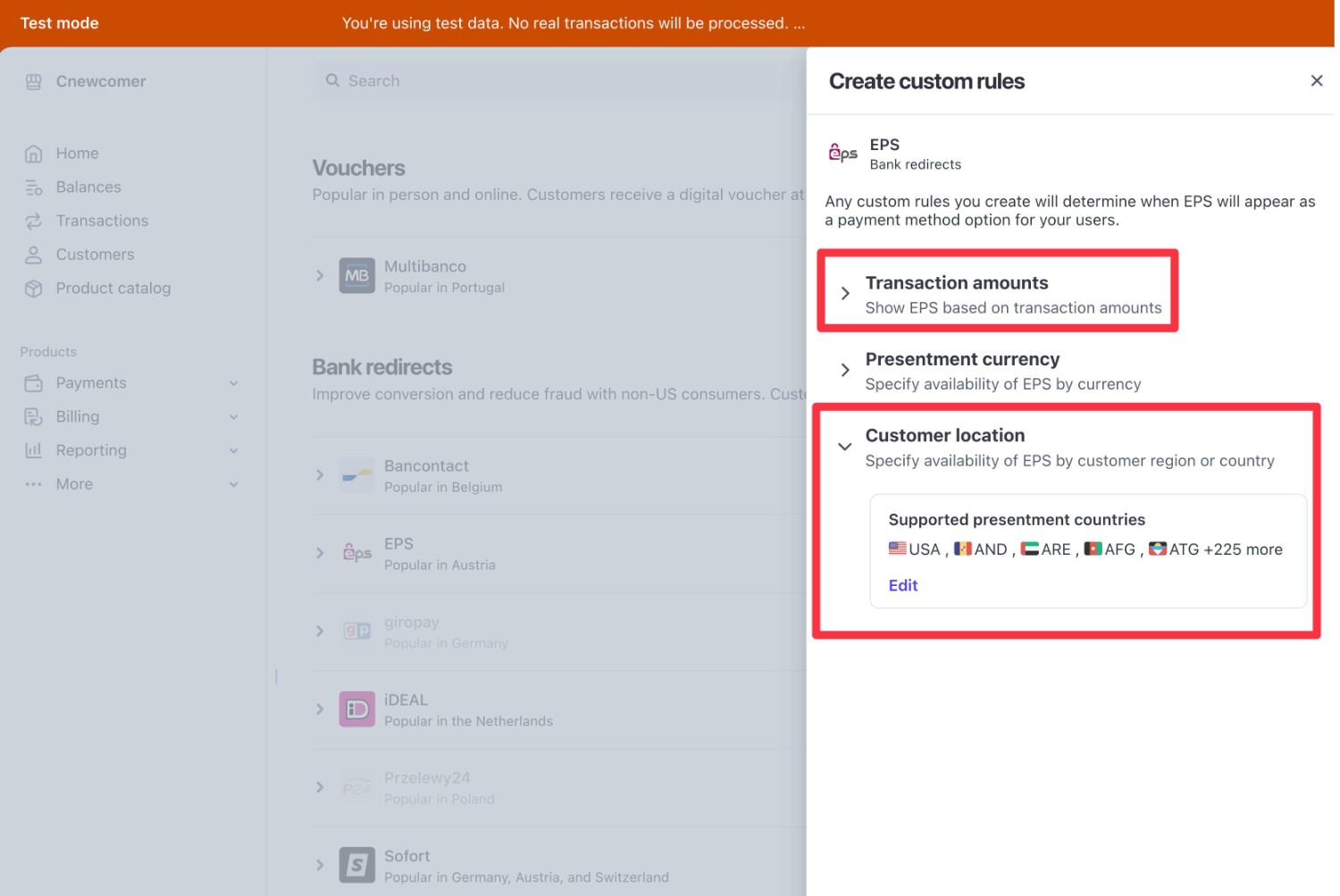The width and height of the screenshot is (1340, 896).
Task: Click the Balances icon
Action: [x=34, y=188]
